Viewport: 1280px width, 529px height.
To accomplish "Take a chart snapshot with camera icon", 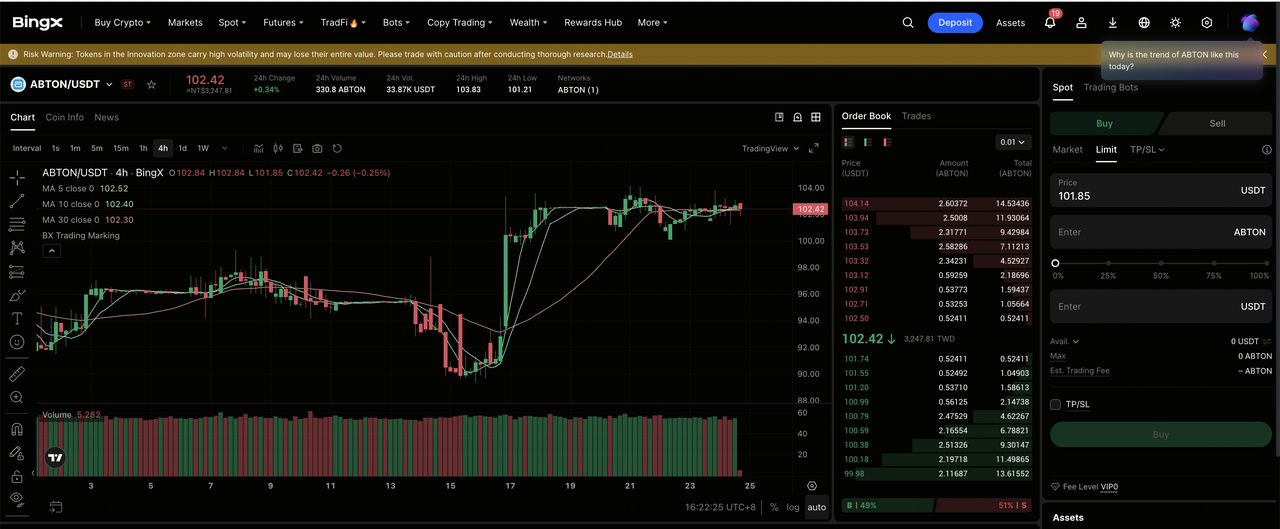I will 317,148.
